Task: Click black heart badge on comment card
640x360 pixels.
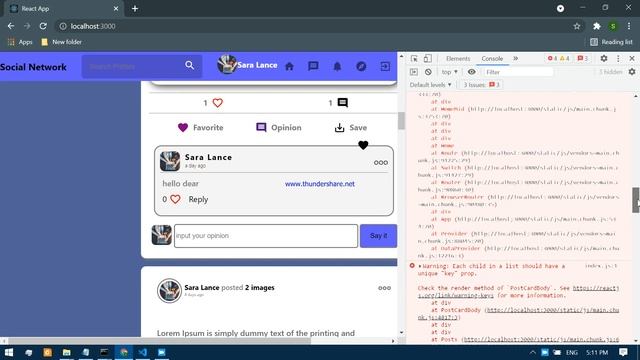Action: click(363, 145)
